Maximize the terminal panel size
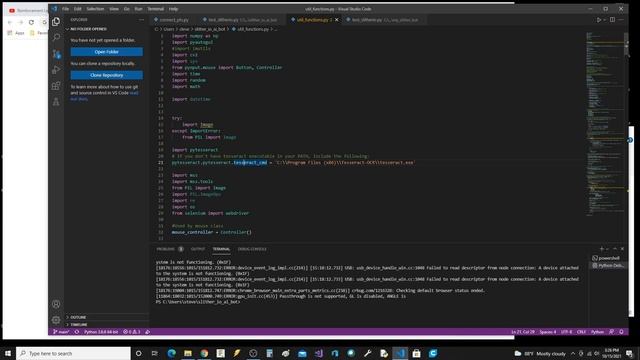 [x=615, y=249]
